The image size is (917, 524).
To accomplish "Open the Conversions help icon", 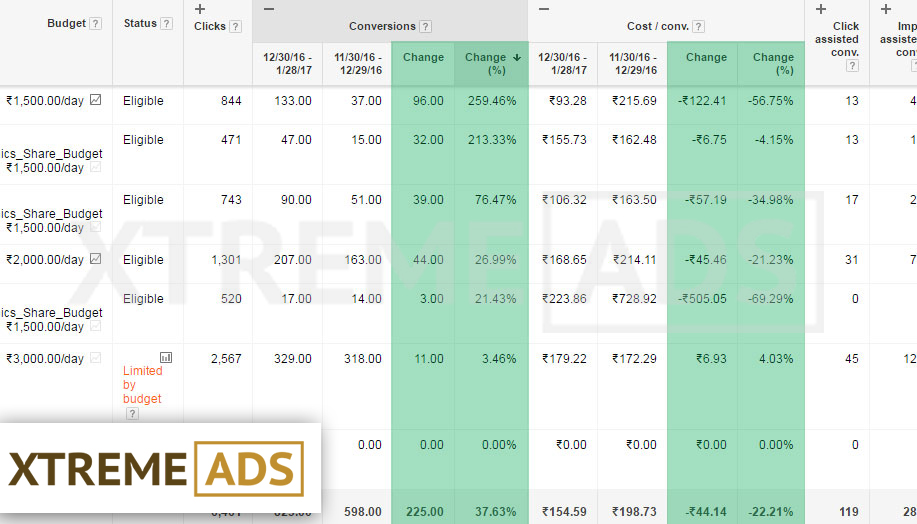I will 426,26.
